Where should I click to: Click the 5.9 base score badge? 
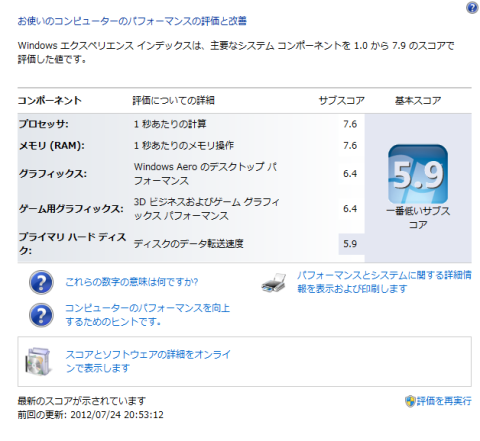(x=418, y=174)
